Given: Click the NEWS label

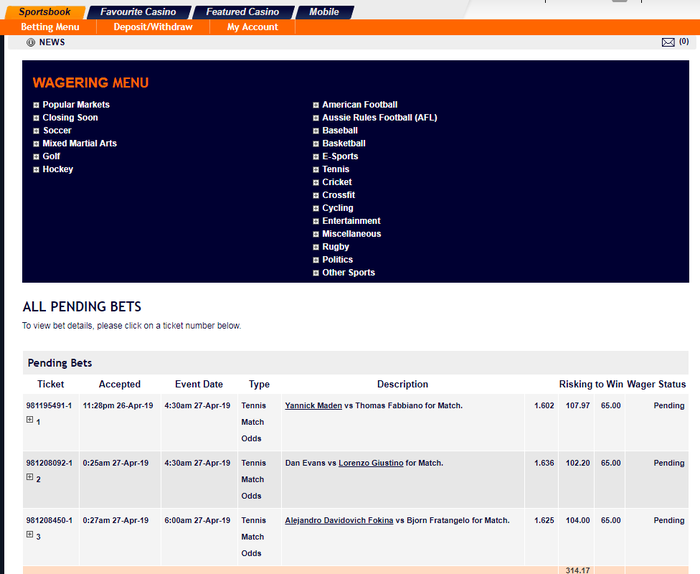Looking at the screenshot, I should tap(52, 42).
